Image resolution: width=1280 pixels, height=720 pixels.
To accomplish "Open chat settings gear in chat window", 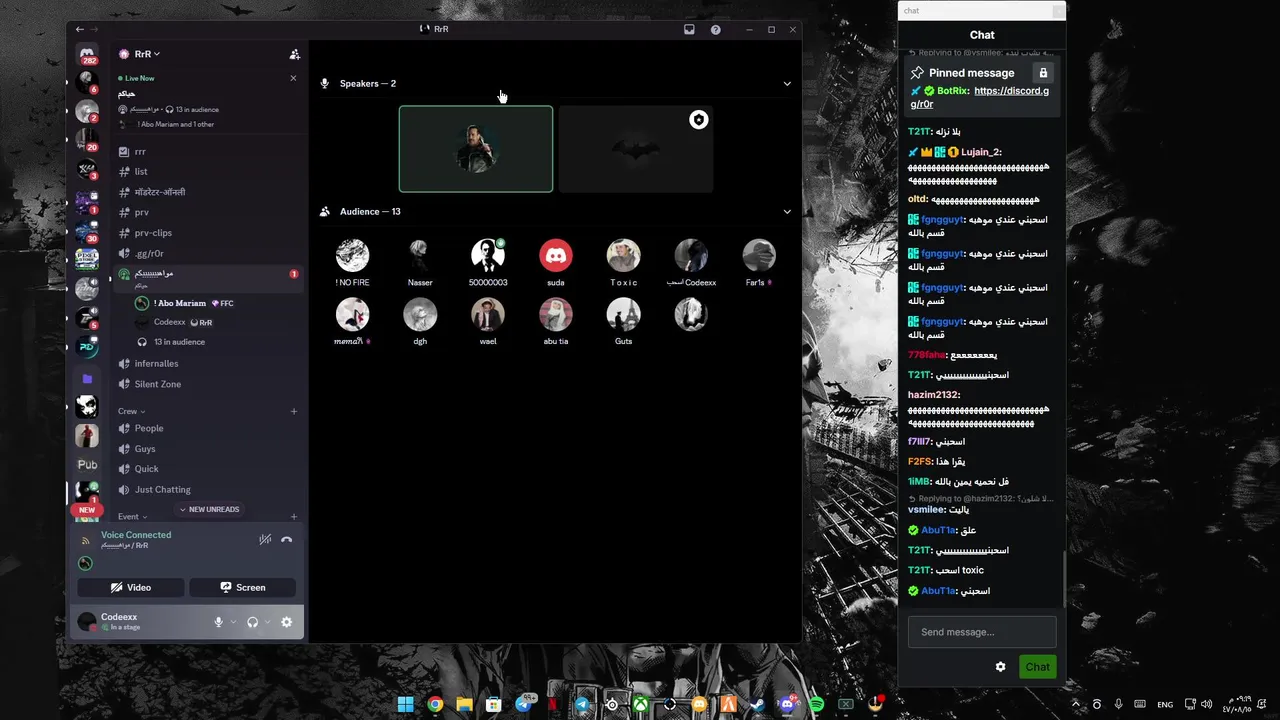I will 1000,667.
